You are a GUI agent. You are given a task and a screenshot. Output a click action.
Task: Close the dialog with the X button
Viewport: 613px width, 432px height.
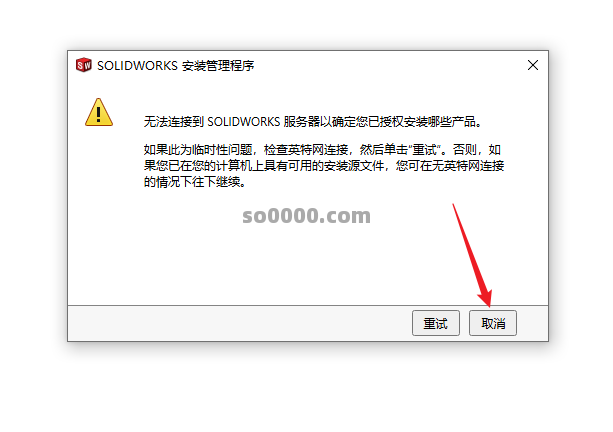[x=532, y=65]
